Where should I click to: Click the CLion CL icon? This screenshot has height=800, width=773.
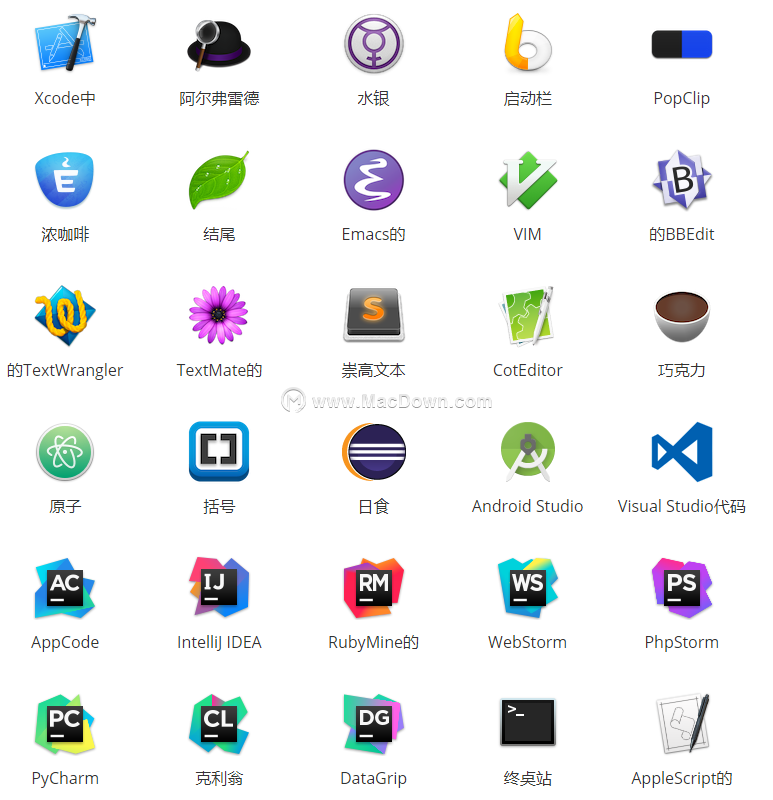[x=219, y=724]
